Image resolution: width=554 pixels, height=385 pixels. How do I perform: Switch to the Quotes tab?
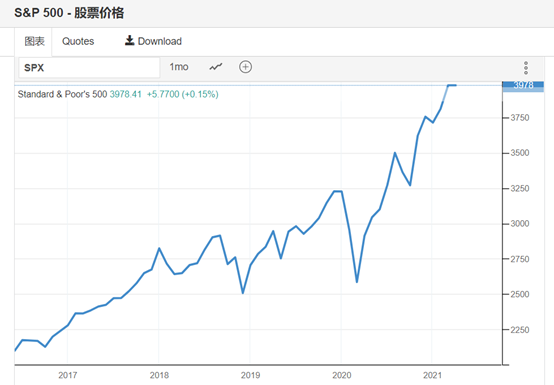click(78, 41)
